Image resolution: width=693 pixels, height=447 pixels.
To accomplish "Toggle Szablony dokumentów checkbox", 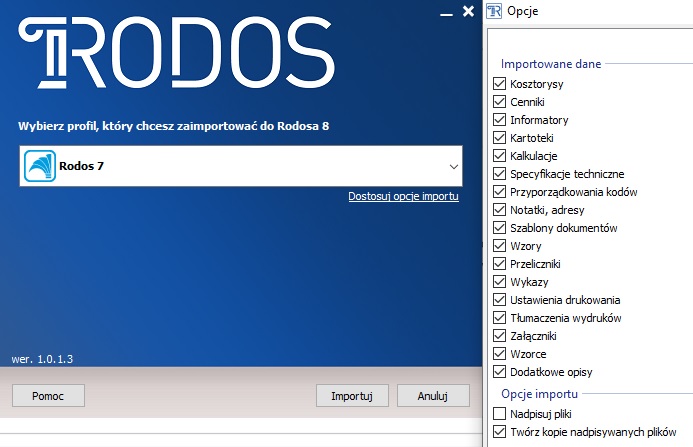I will click(x=499, y=228).
